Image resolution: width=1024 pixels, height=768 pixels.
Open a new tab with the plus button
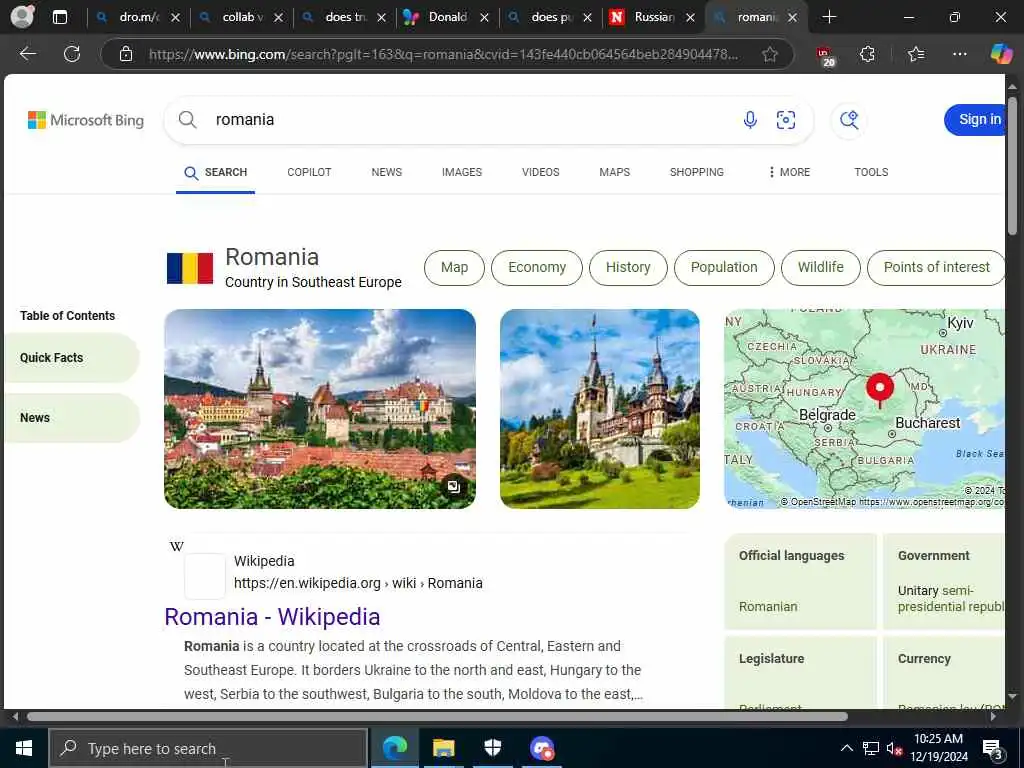pos(829,17)
